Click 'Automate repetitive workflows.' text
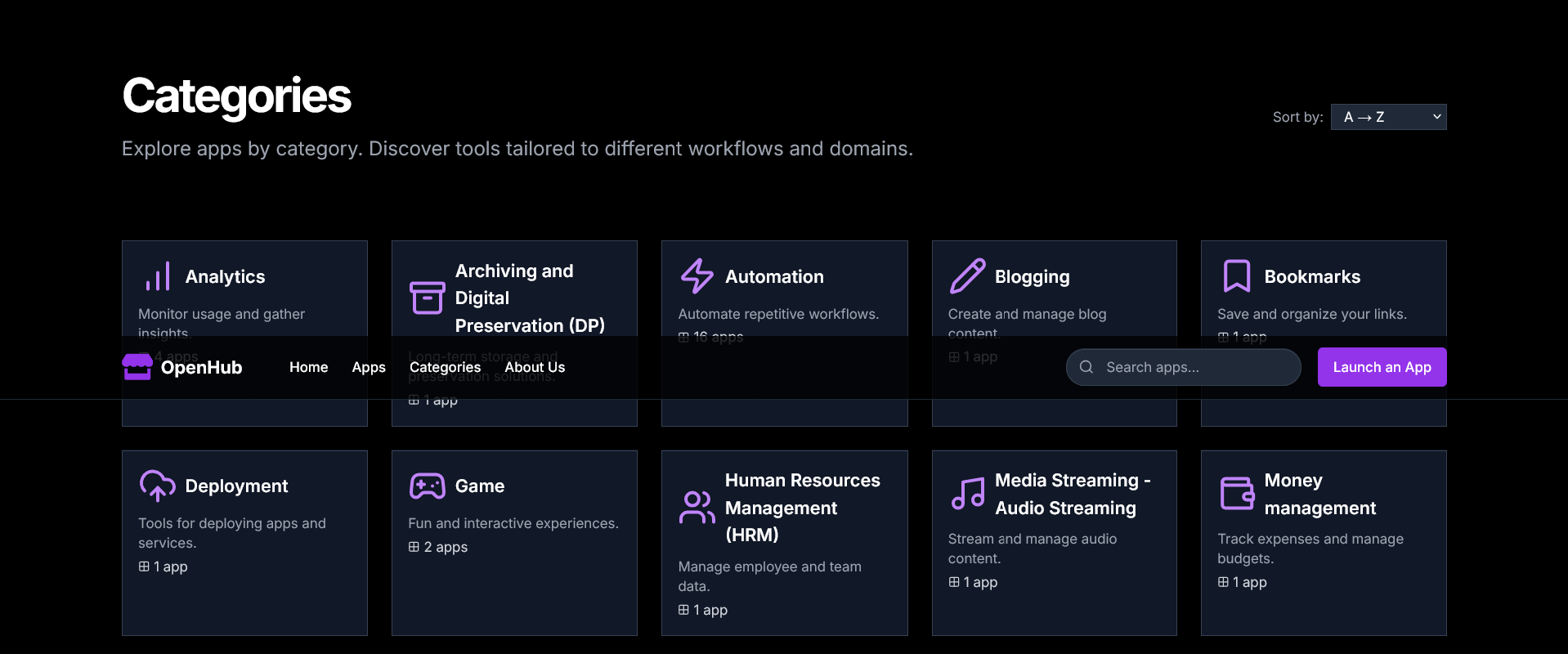The width and height of the screenshot is (1568, 654). click(778, 314)
